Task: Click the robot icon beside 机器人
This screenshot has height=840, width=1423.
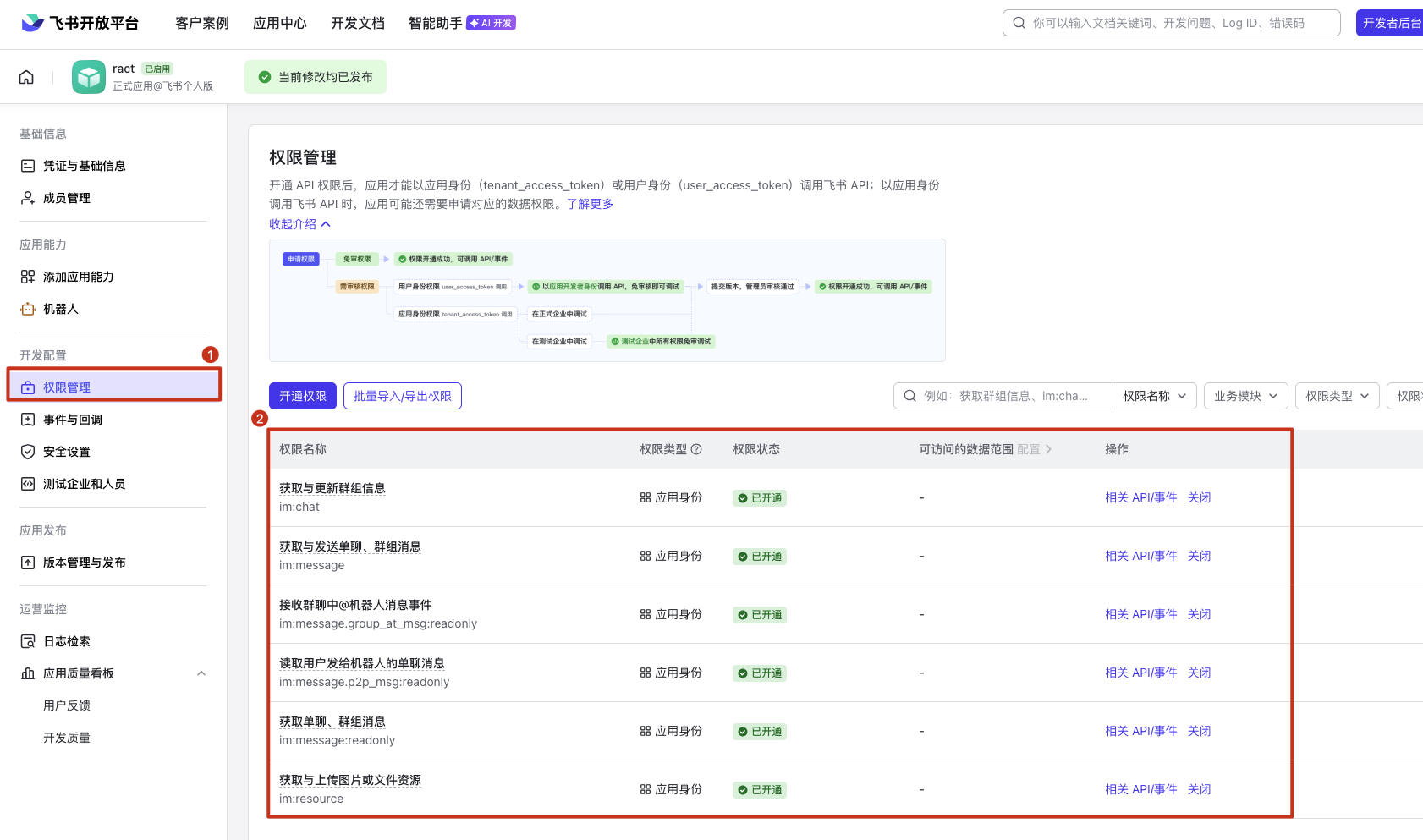Action: point(28,310)
